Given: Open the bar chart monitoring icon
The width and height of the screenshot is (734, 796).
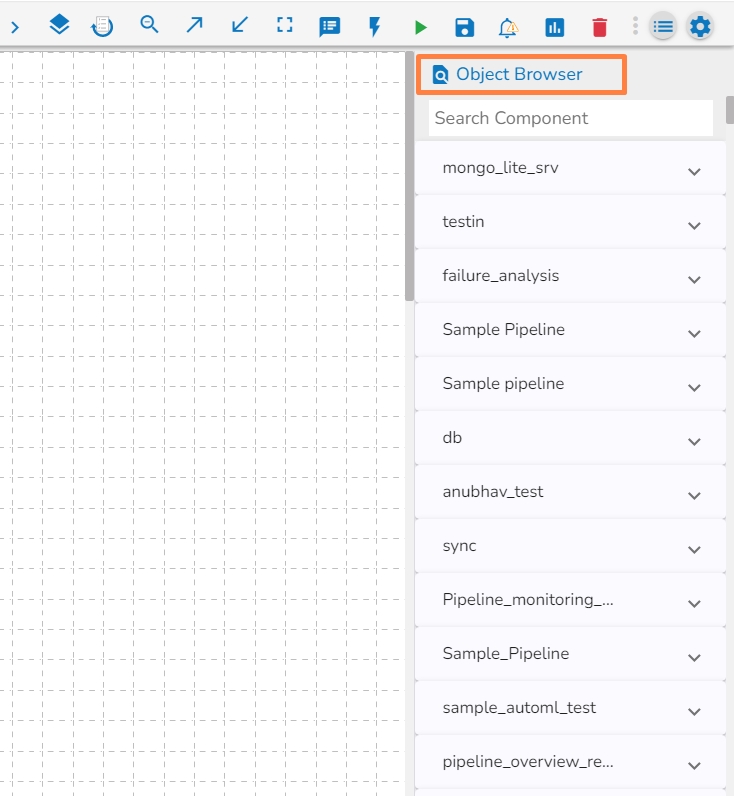Looking at the screenshot, I should tap(554, 27).
